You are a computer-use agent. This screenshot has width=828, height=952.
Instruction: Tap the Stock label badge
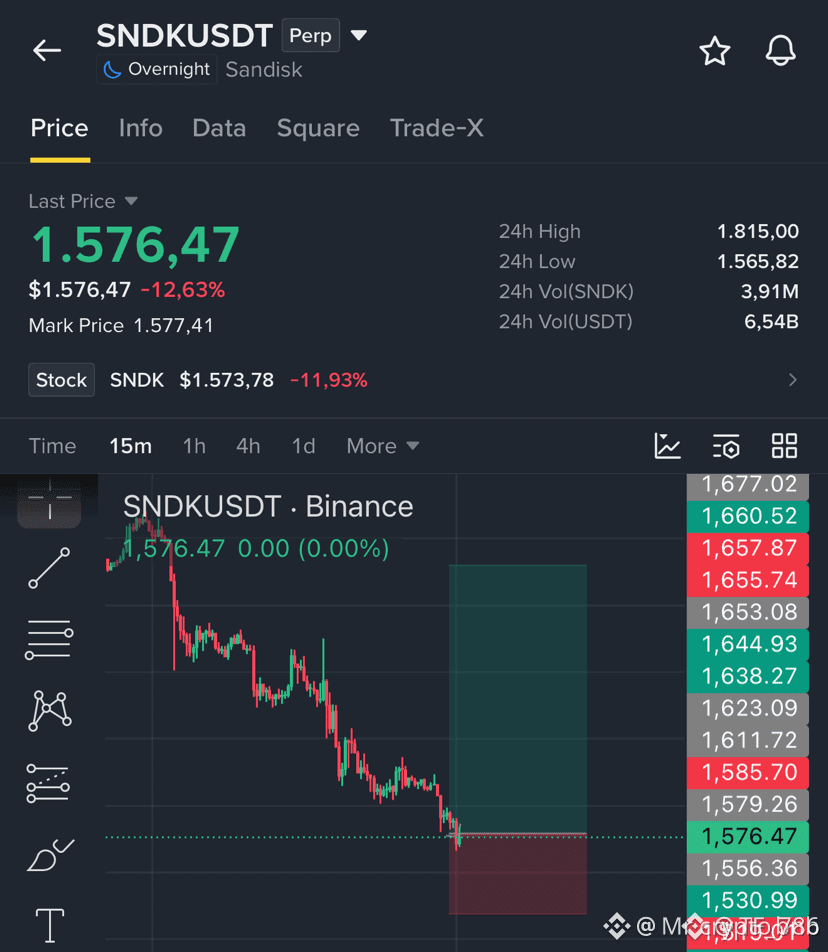[x=61, y=380]
